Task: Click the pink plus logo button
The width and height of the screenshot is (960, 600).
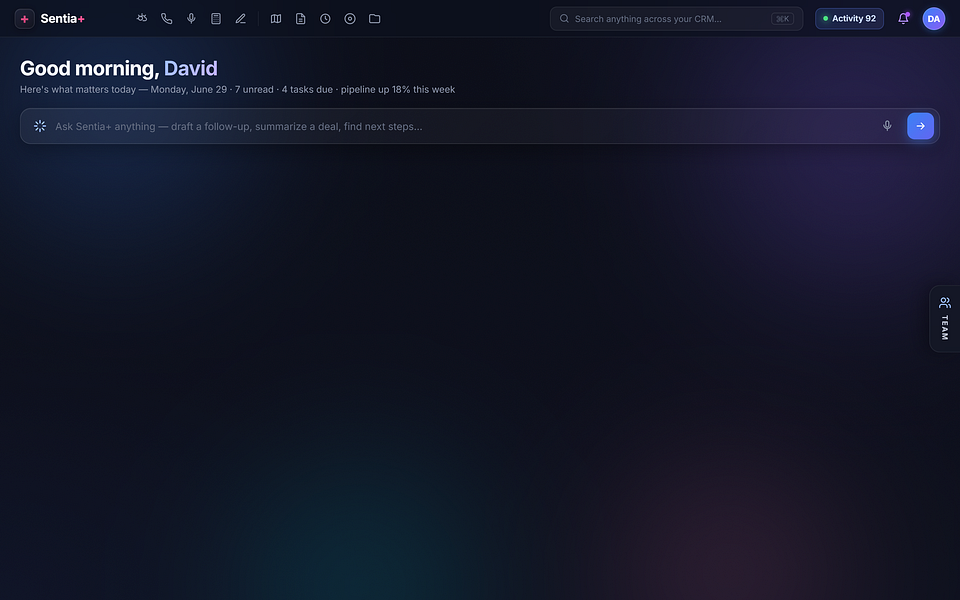Action: pos(24,19)
